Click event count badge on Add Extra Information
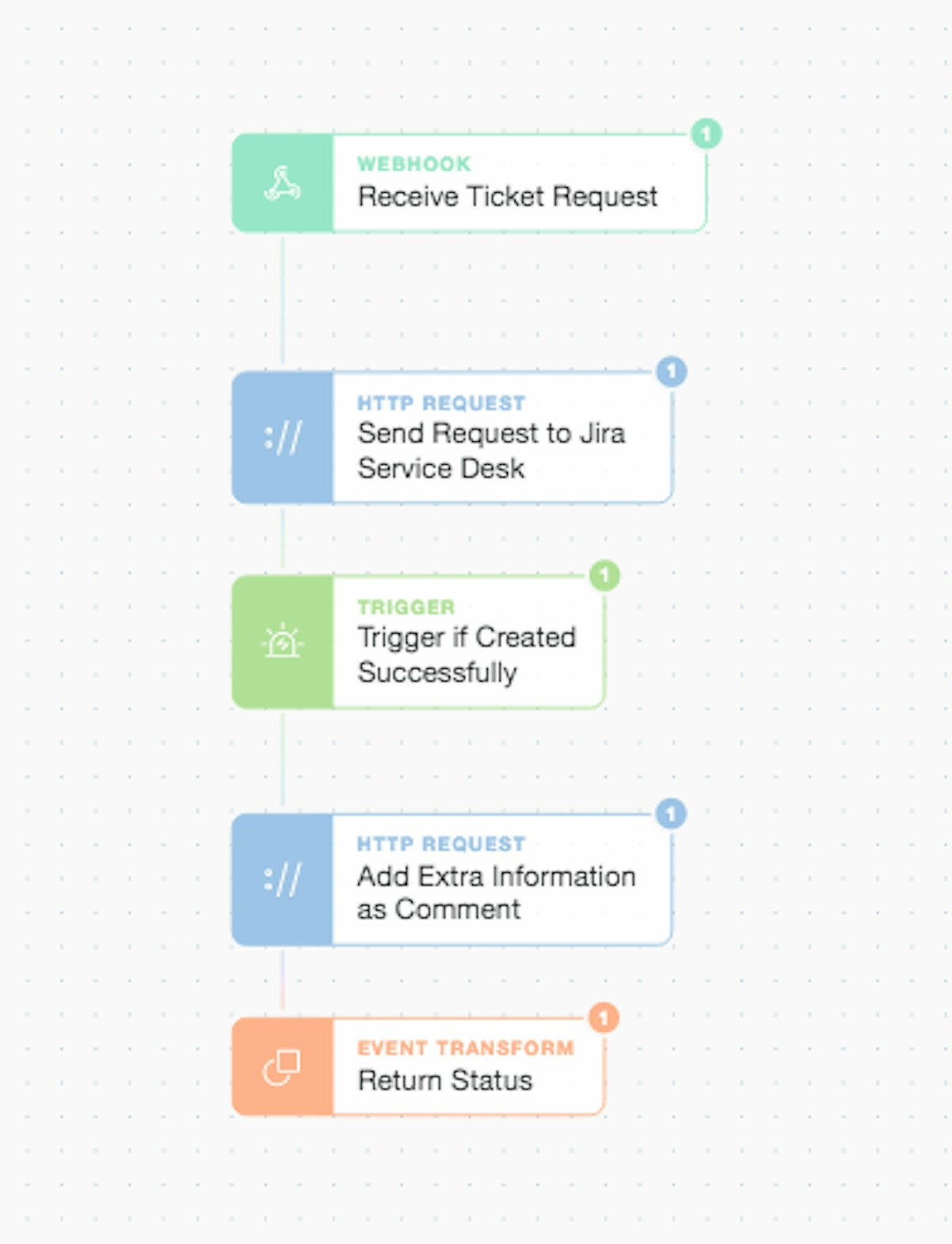This screenshot has height=1244, width=952. tap(671, 813)
